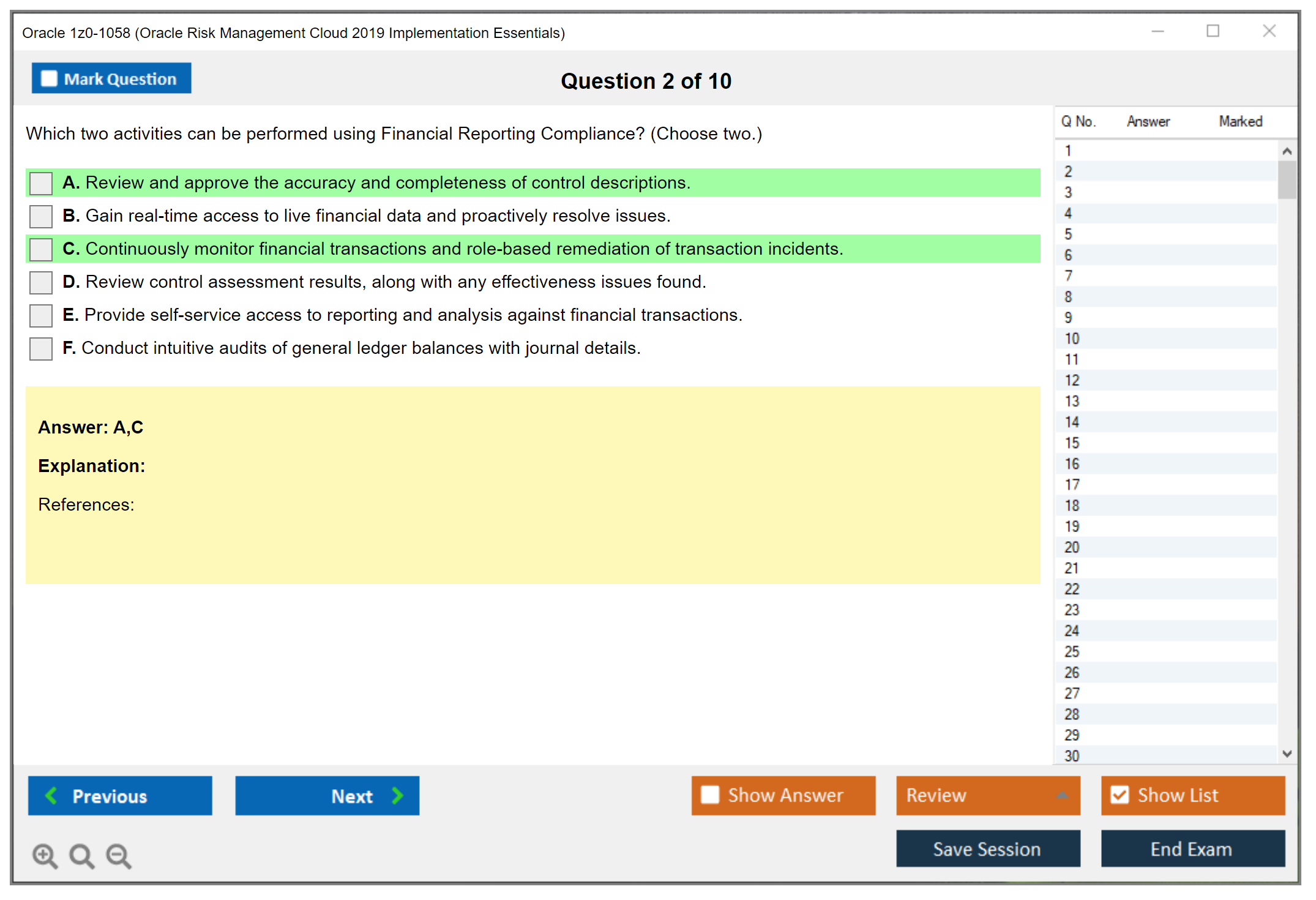Viewport: 1316px width, 900px height.
Task: Check answer option A checkbox
Action: [41, 183]
